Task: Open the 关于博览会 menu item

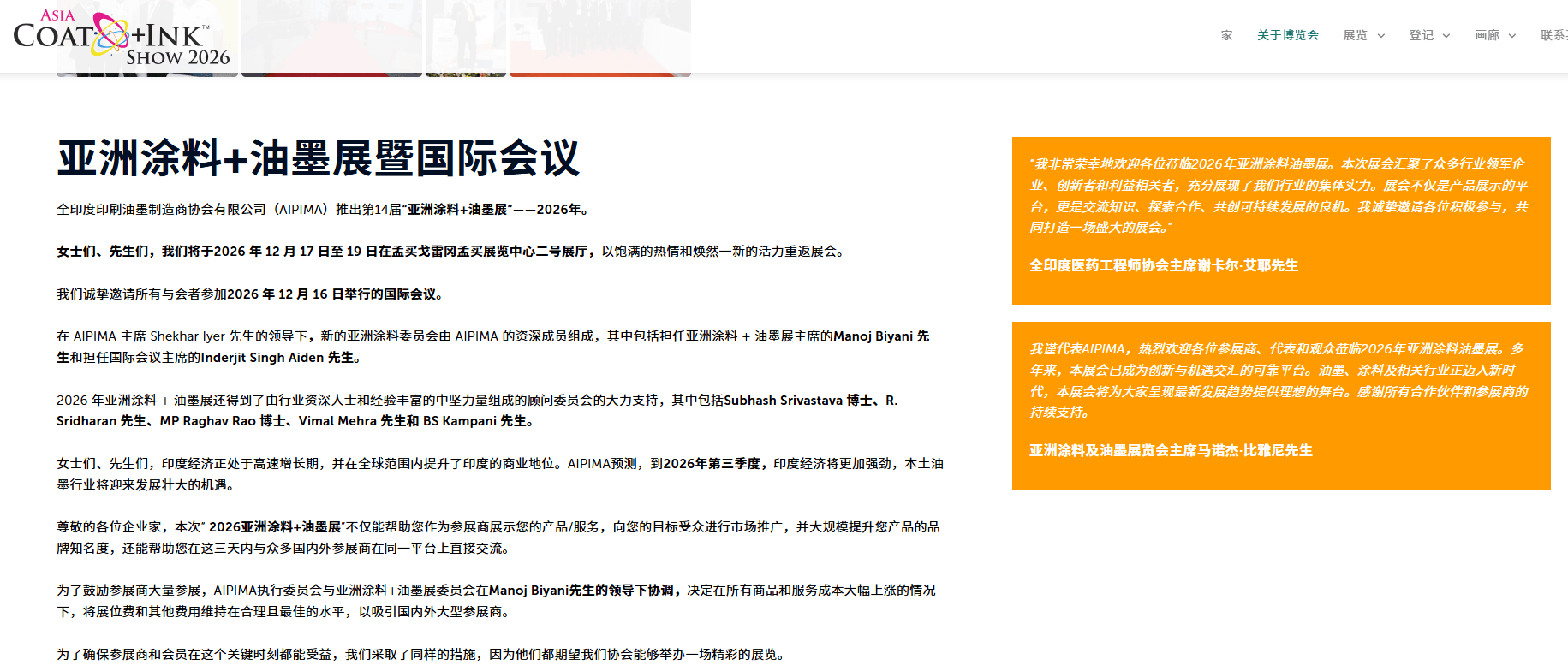Action: click(x=1287, y=35)
